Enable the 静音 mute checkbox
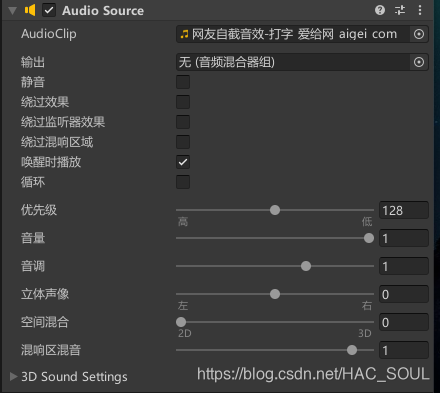 pyautogui.click(x=183, y=82)
